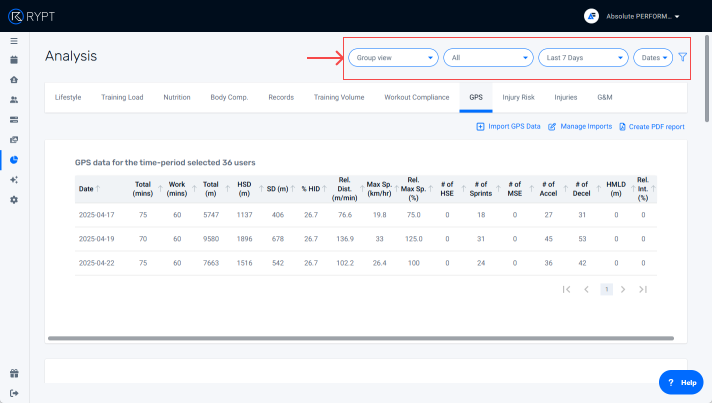This screenshot has height=403, width=712.
Task: Click the 1137 HSD value
Action: (244, 215)
